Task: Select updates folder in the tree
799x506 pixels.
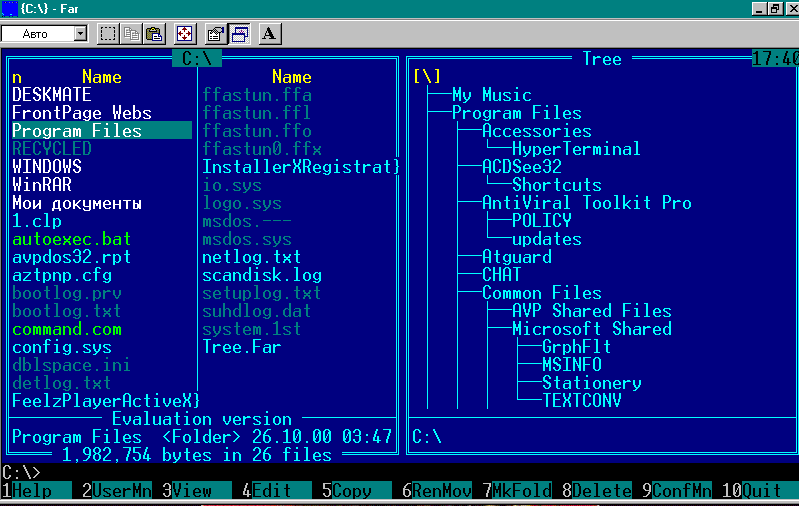Action: click(547, 239)
